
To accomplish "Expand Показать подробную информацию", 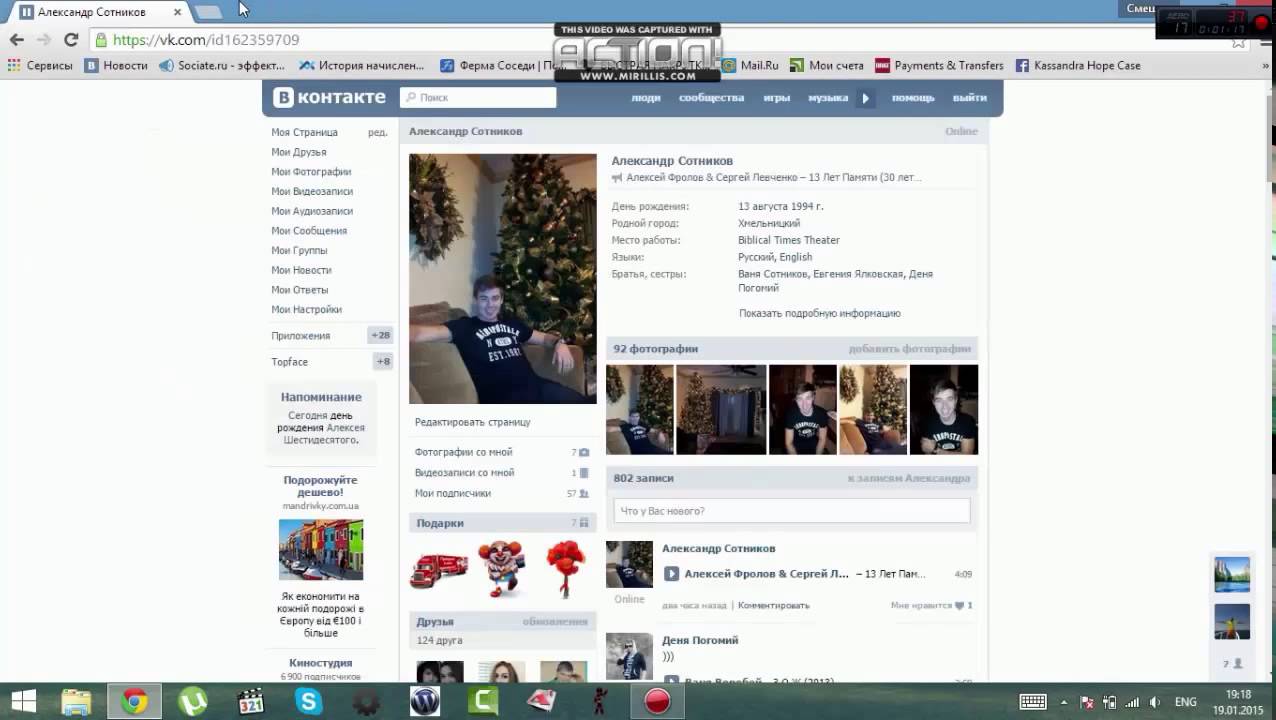I will [x=820, y=313].
